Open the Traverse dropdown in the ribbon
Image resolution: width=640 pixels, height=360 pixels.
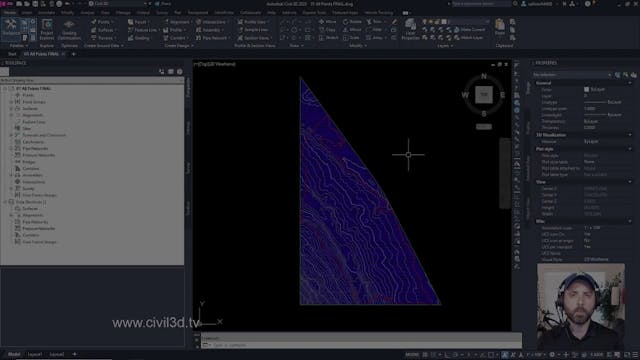(104, 38)
